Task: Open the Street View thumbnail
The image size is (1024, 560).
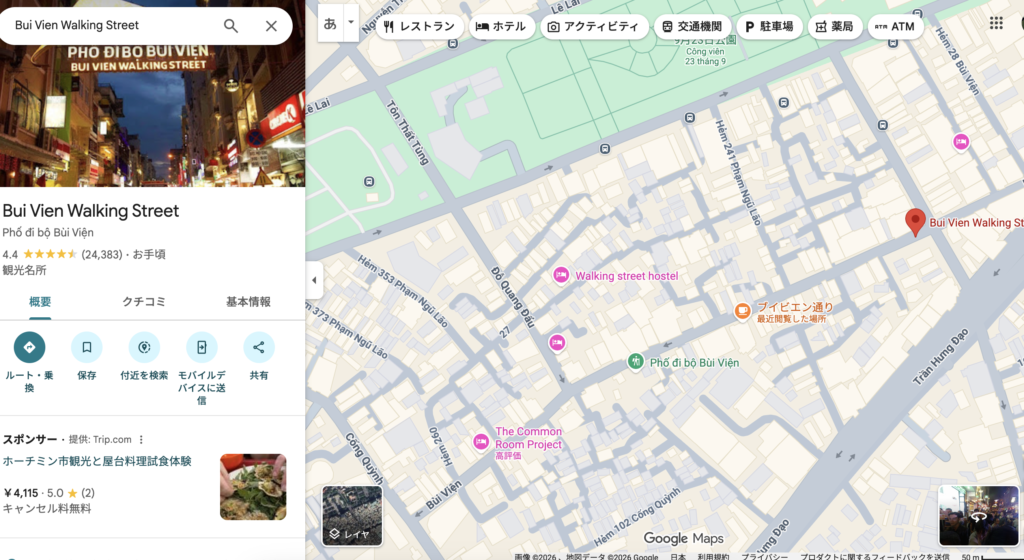Action: 978,516
